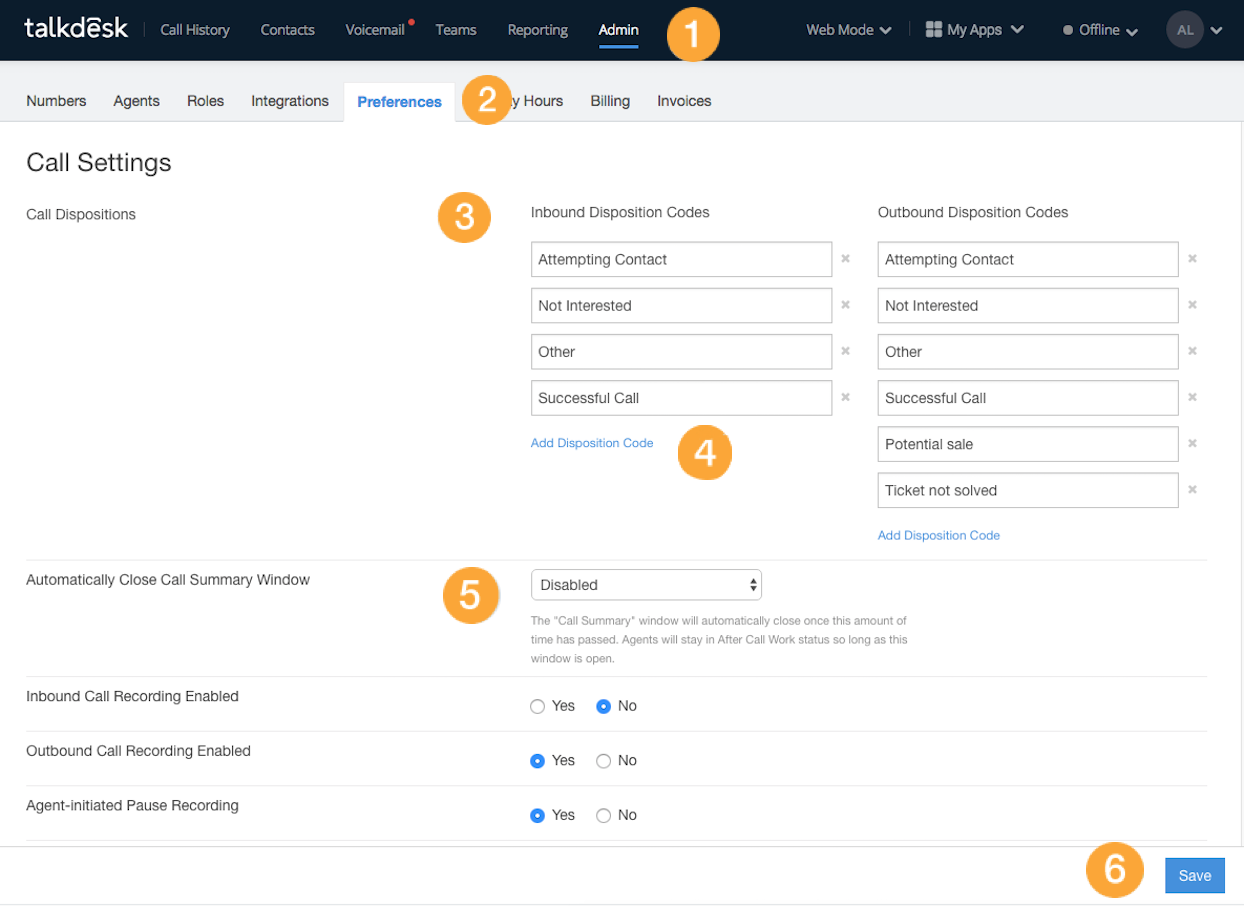Select No for Inbound Call Recording
Screen dimensions: 1244x906
[604, 706]
